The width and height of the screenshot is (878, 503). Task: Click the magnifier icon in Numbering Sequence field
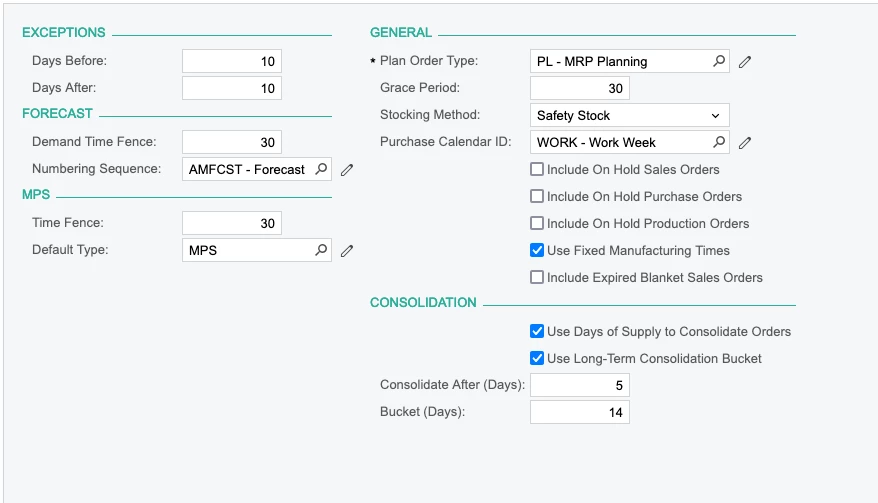click(x=320, y=169)
